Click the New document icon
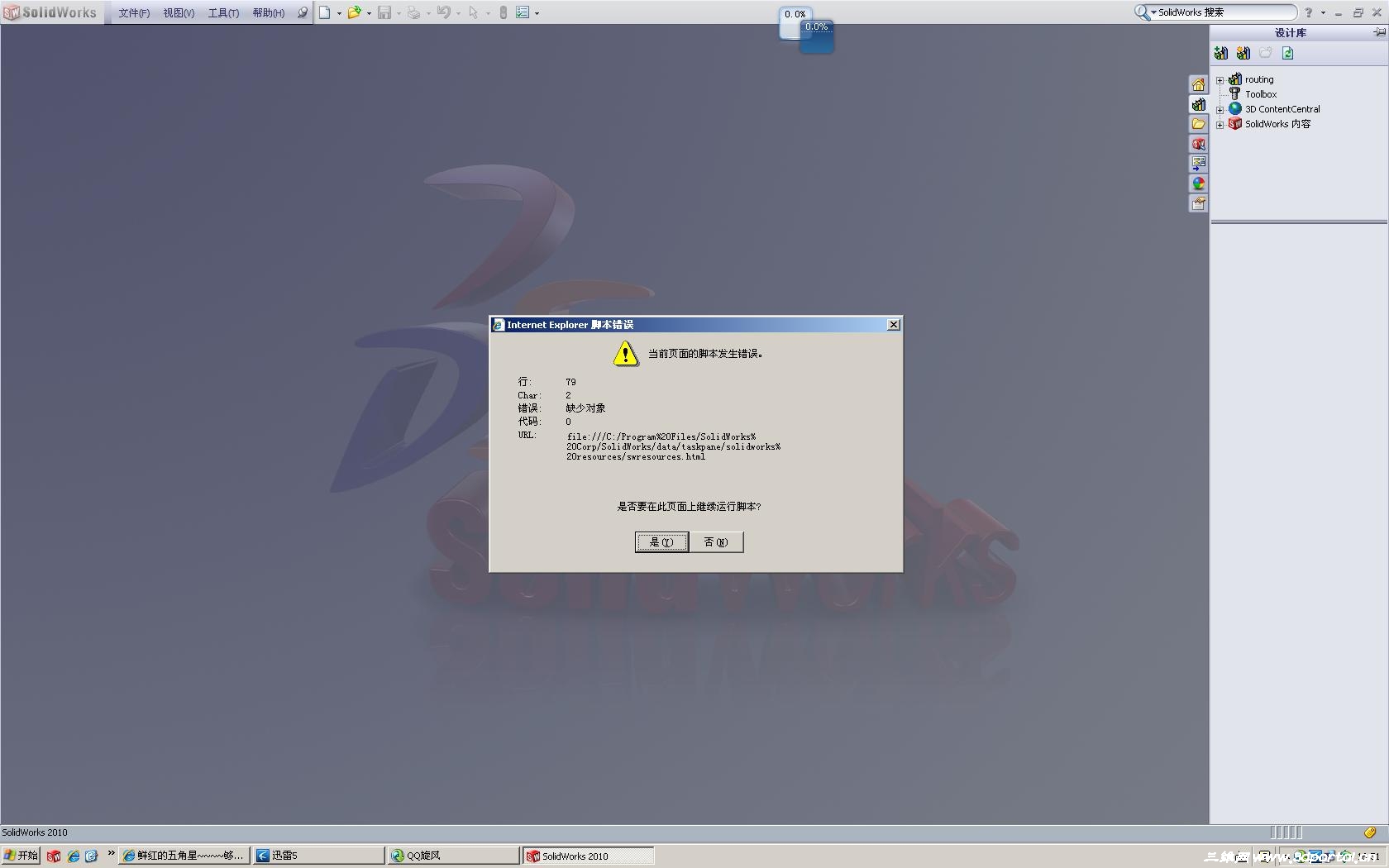The width and height of the screenshot is (1389, 868). coord(325,12)
